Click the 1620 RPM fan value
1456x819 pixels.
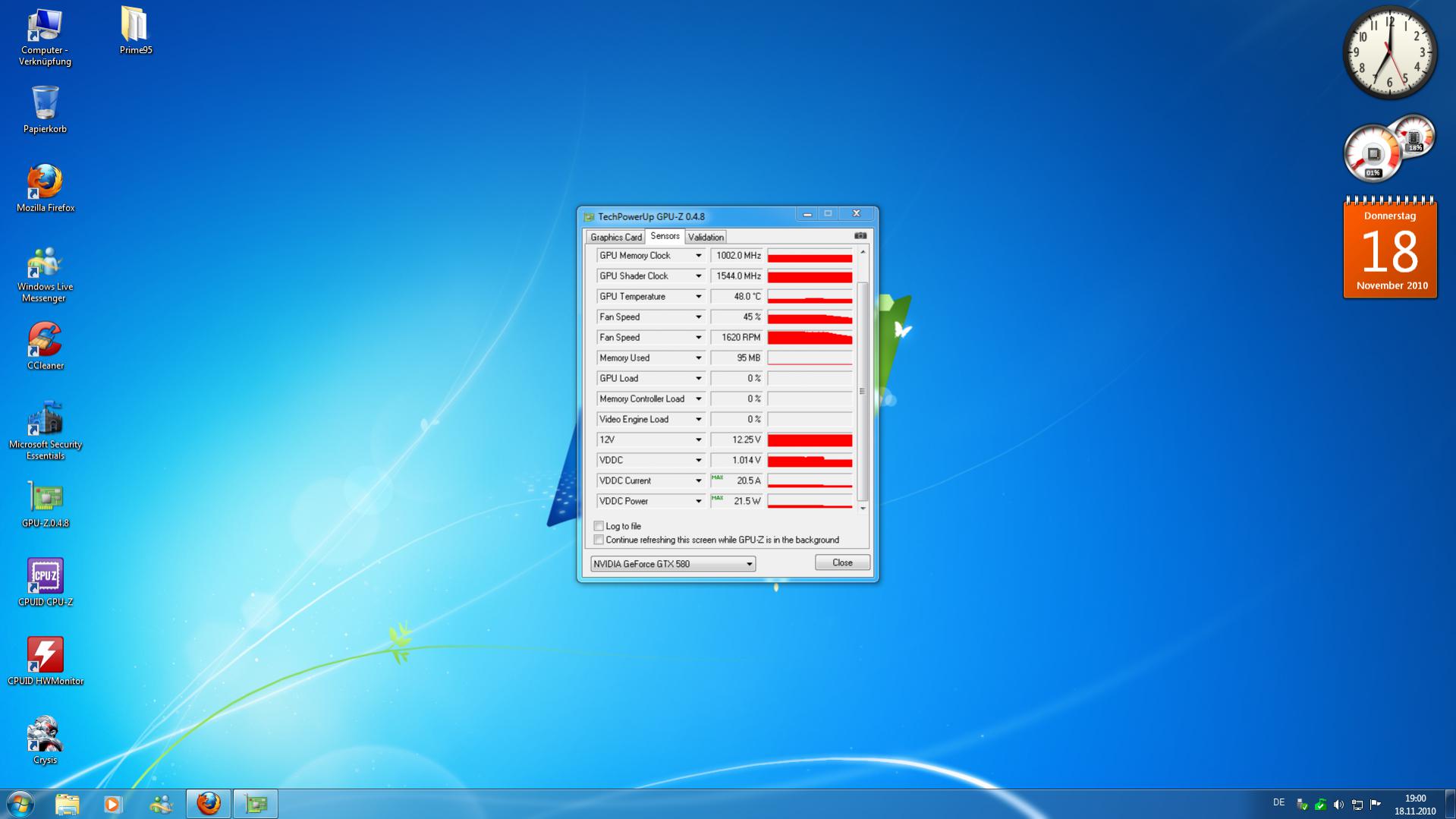[737, 338]
